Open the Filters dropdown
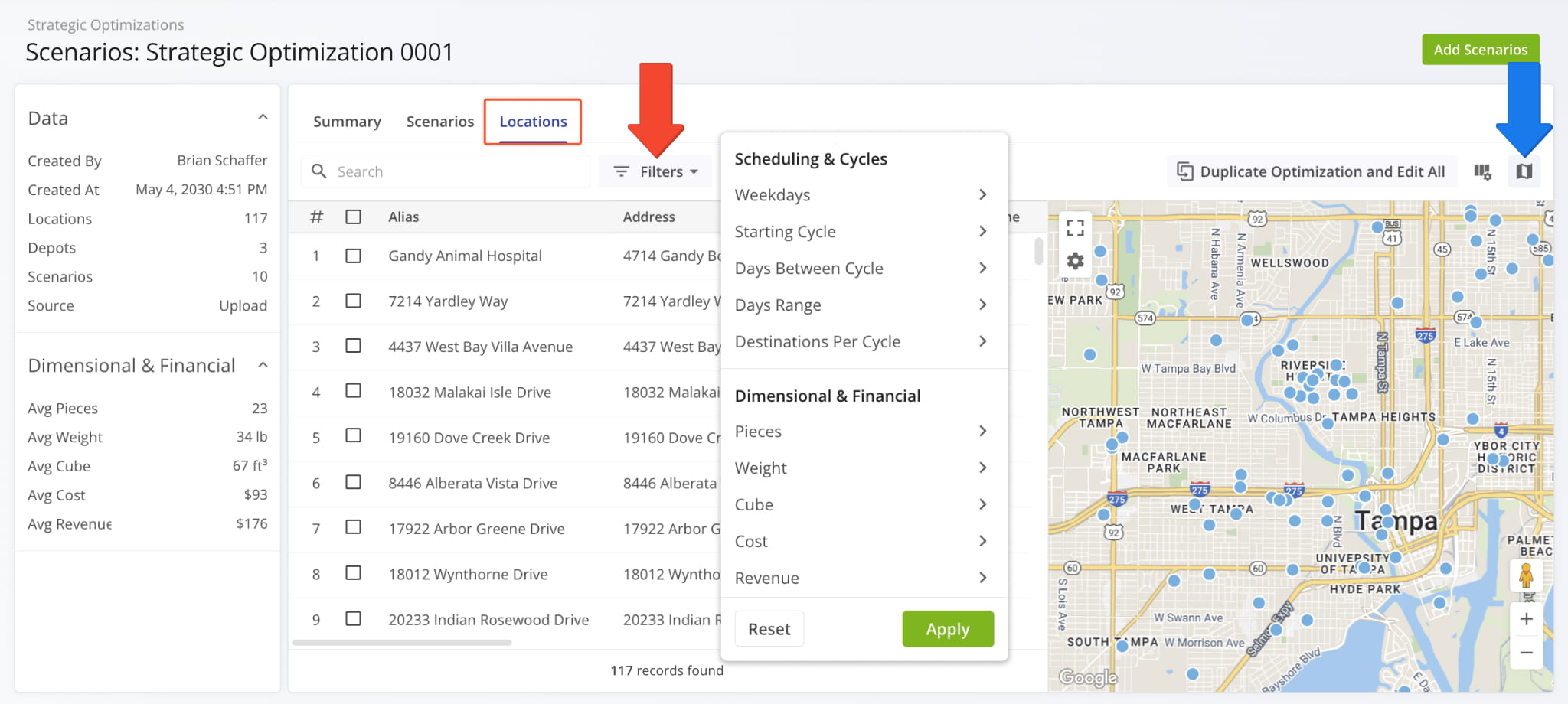 click(656, 171)
